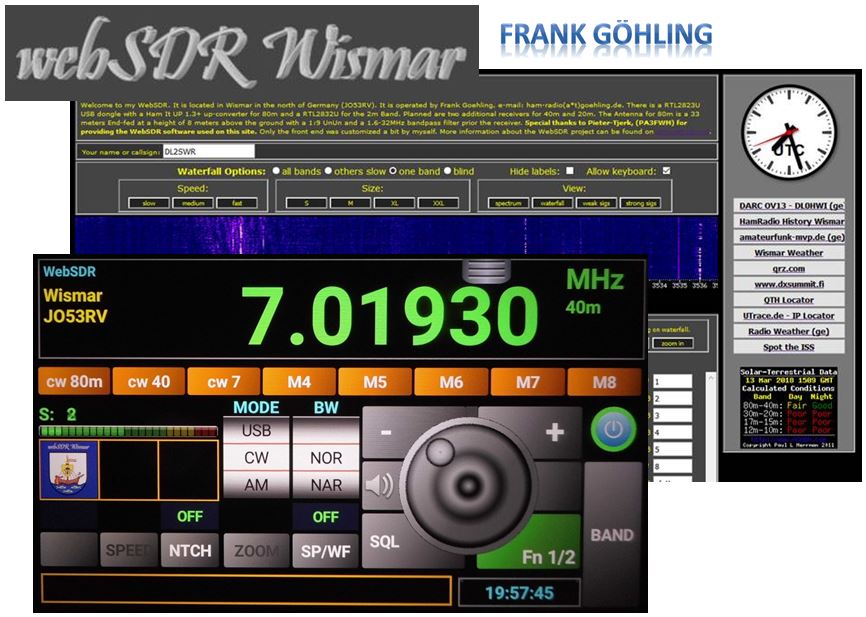Set waterfall speed to fast
The image size is (866, 617).
pyautogui.click(x=237, y=203)
